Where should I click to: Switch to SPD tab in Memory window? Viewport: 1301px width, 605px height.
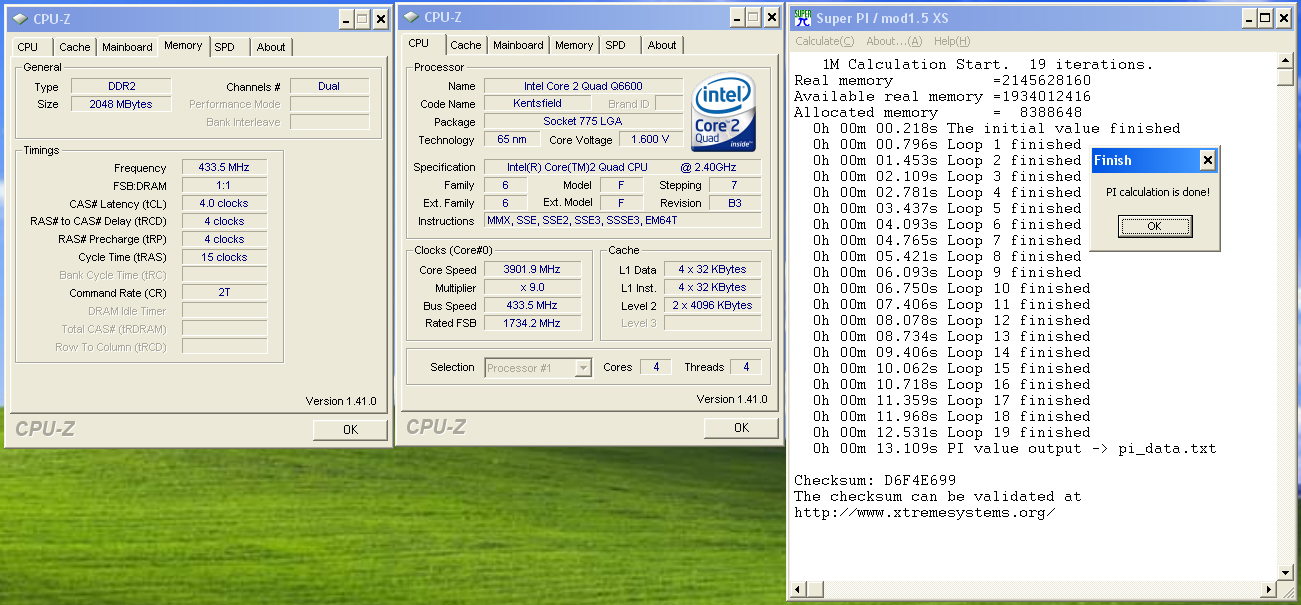coord(225,47)
